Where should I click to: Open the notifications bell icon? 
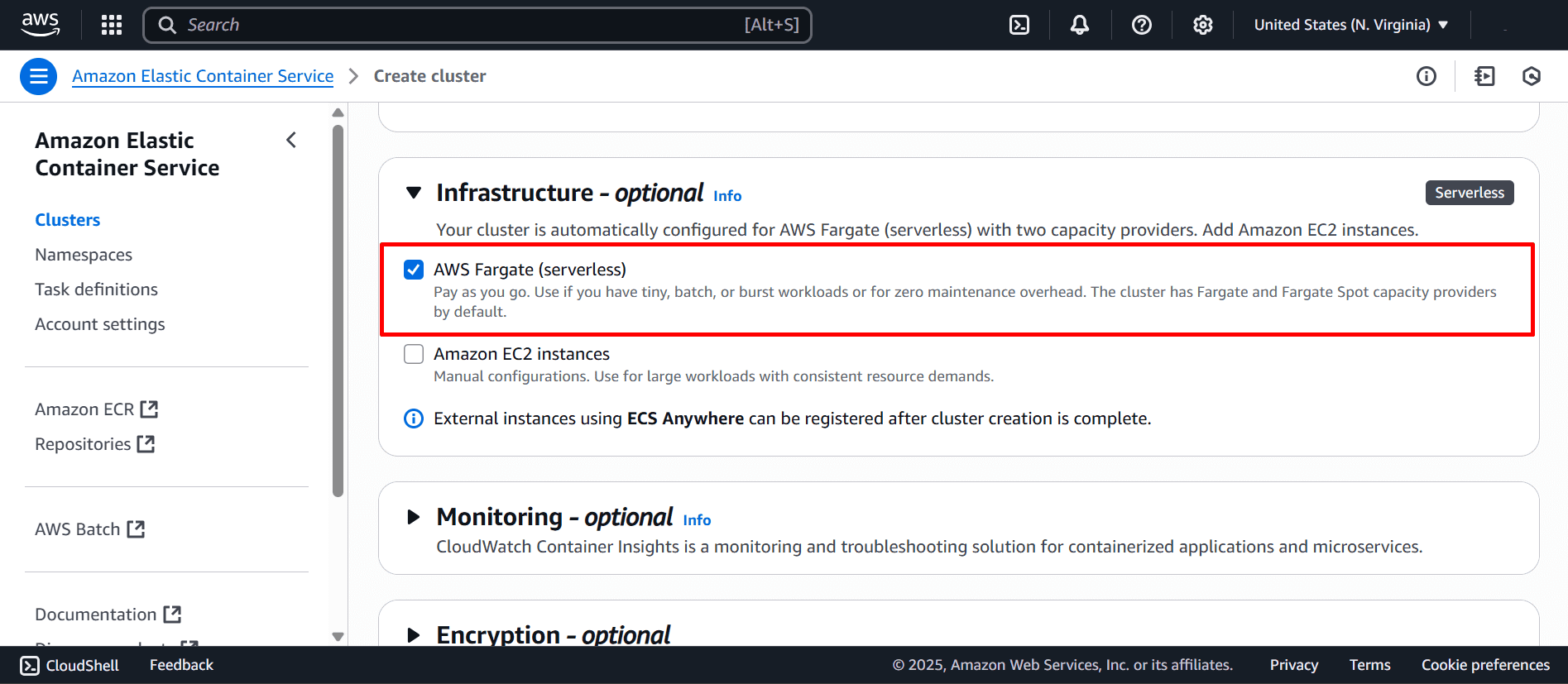[x=1080, y=25]
